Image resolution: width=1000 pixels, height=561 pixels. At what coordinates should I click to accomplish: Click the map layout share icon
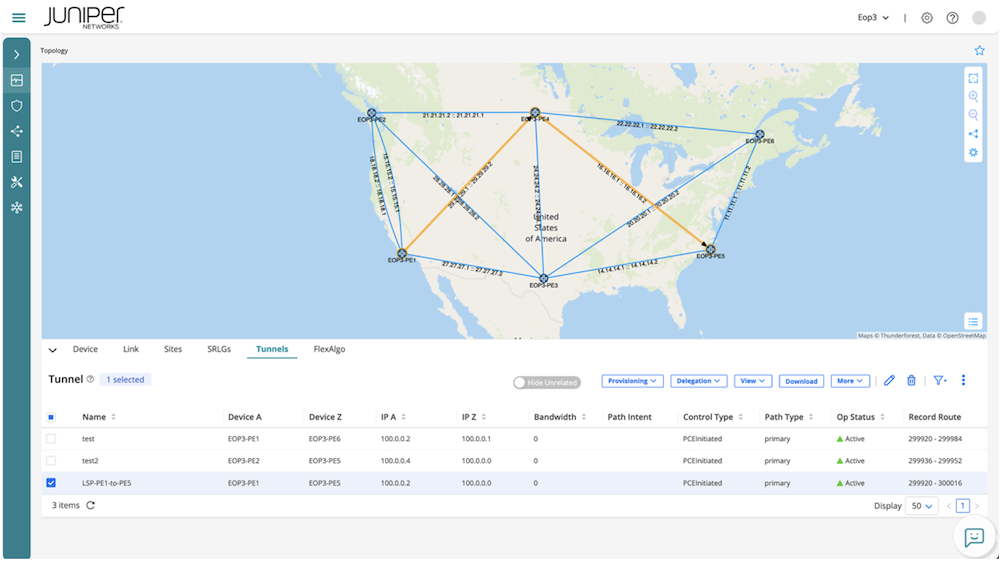tap(973, 134)
